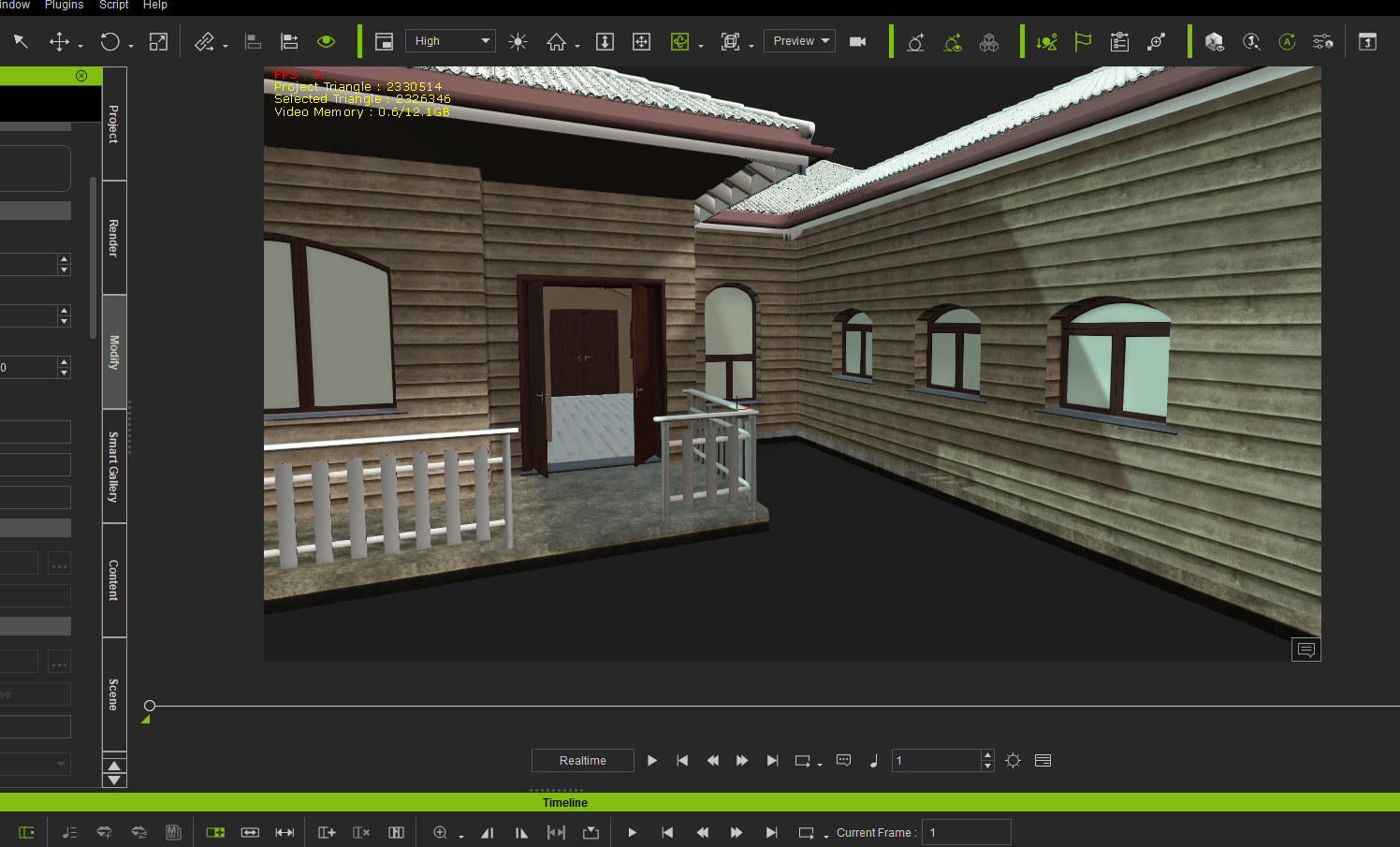Toggle the mini viewport icon
Viewport: 1400px width, 847px height.
click(384, 41)
